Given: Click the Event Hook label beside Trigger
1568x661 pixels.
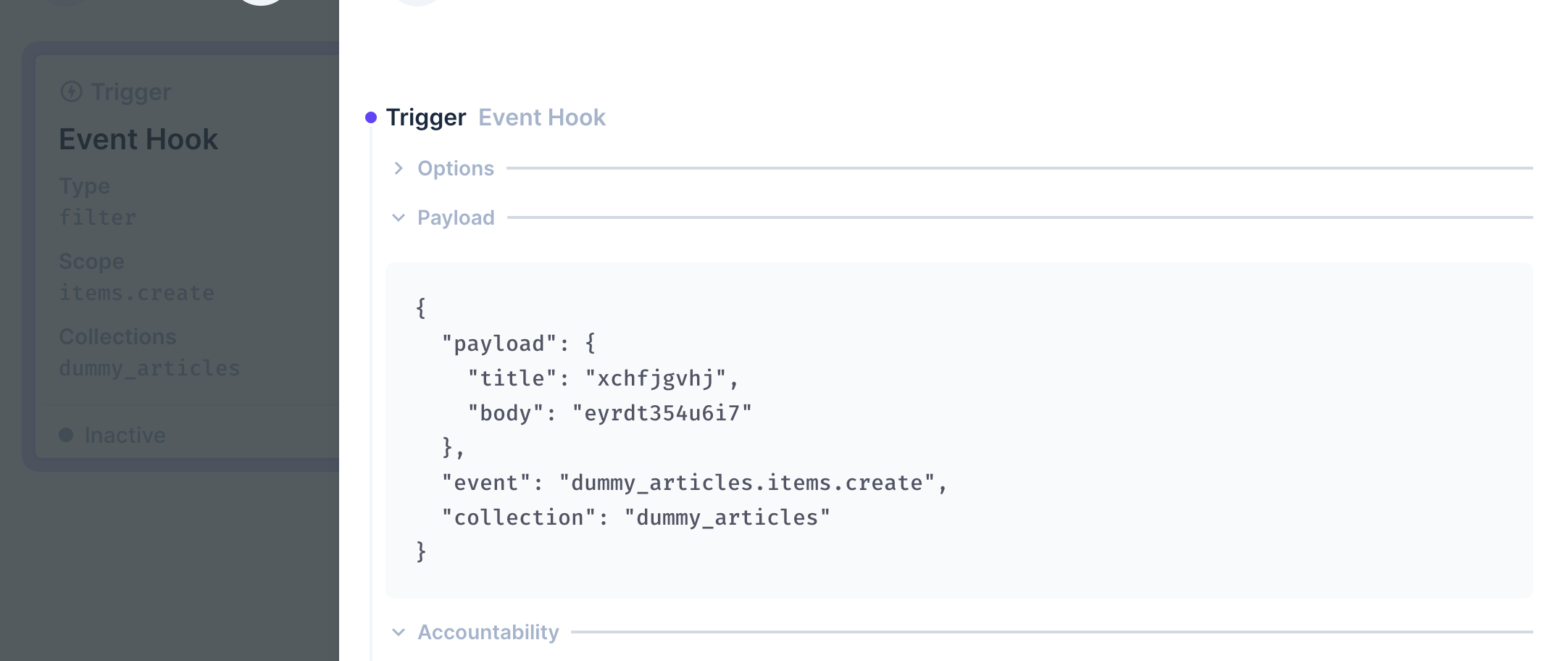Looking at the screenshot, I should [x=542, y=117].
